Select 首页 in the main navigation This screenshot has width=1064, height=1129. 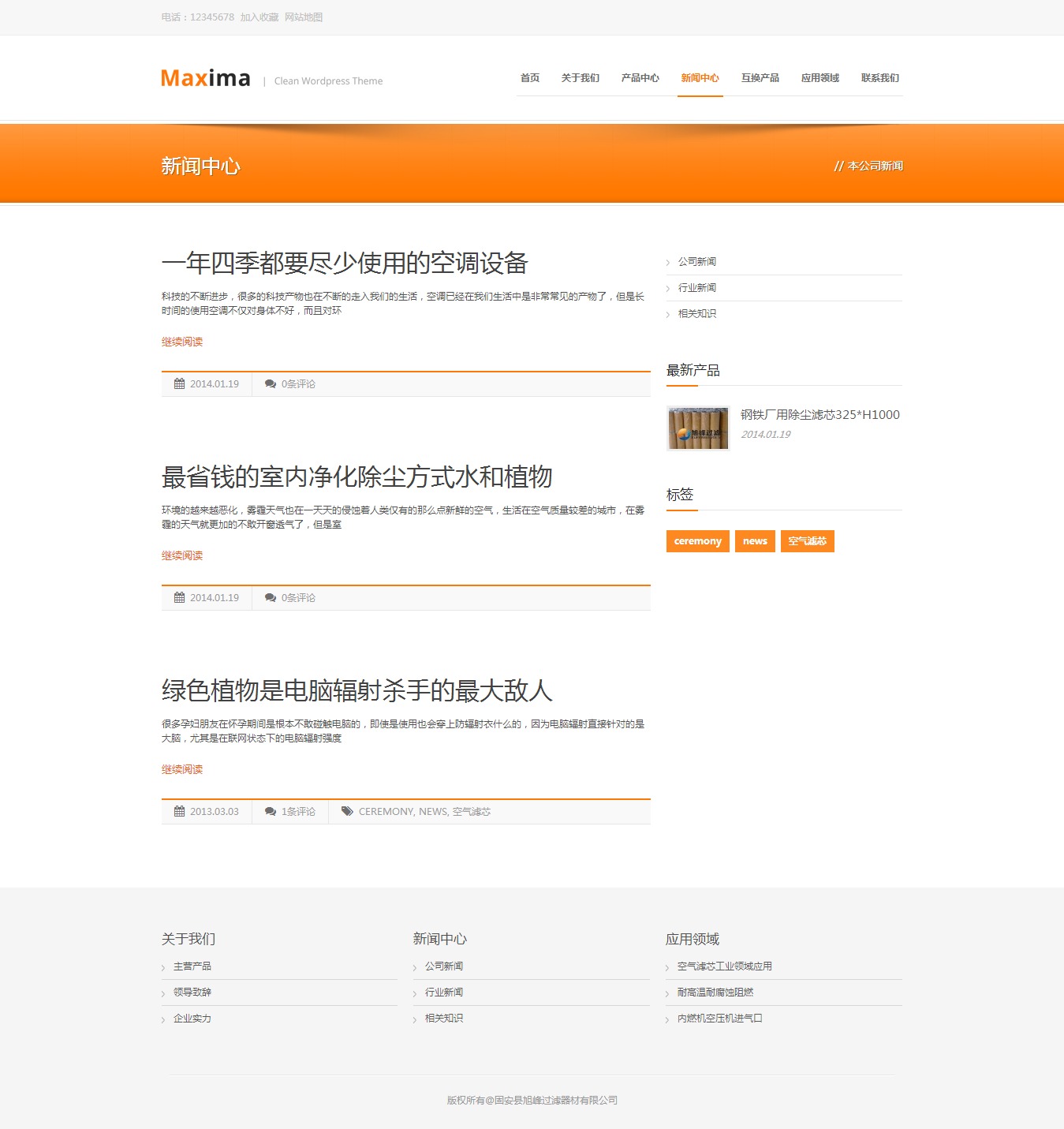[x=530, y=78]
